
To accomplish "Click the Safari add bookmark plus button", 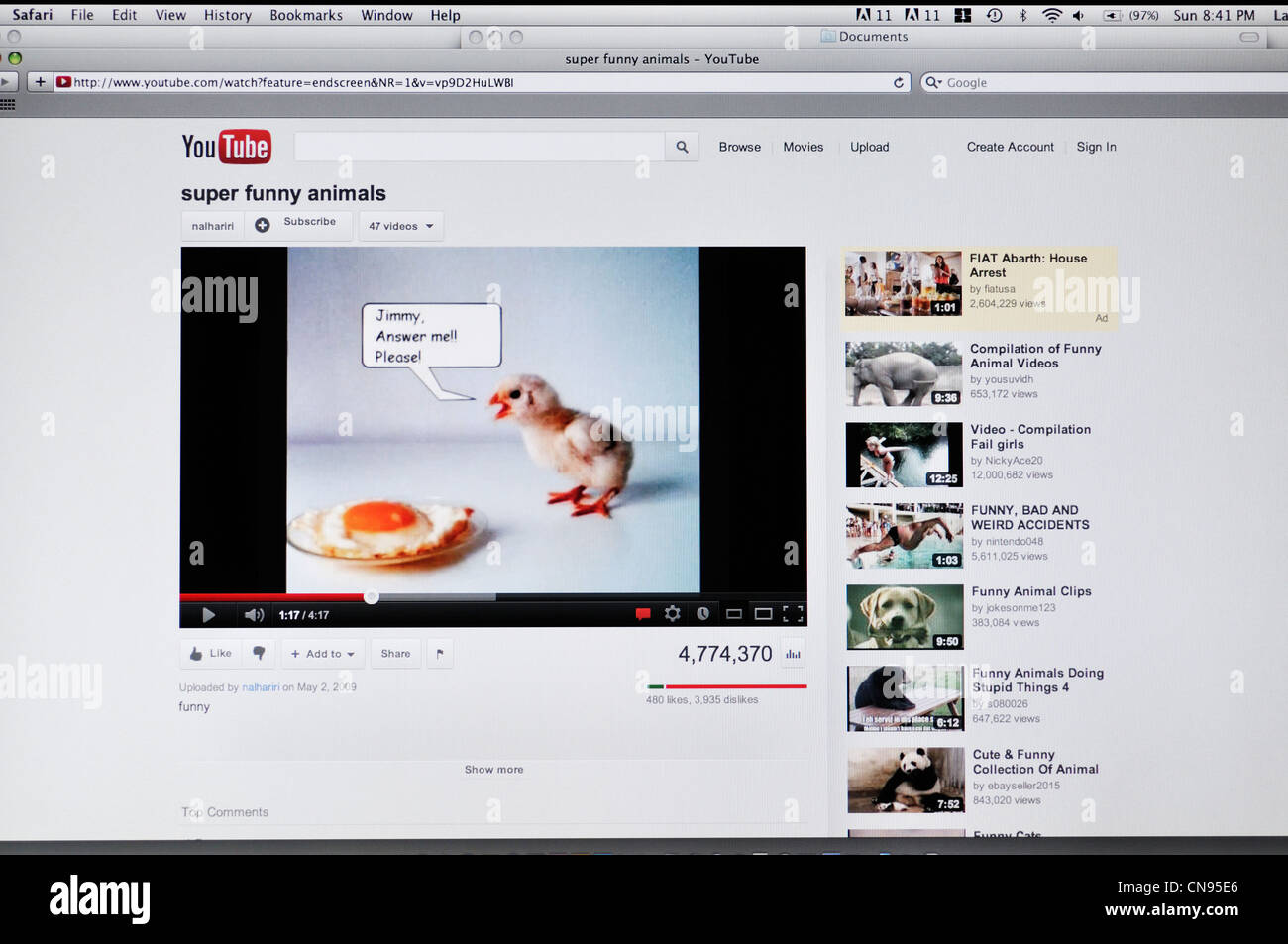I will [x=40, y=82].
